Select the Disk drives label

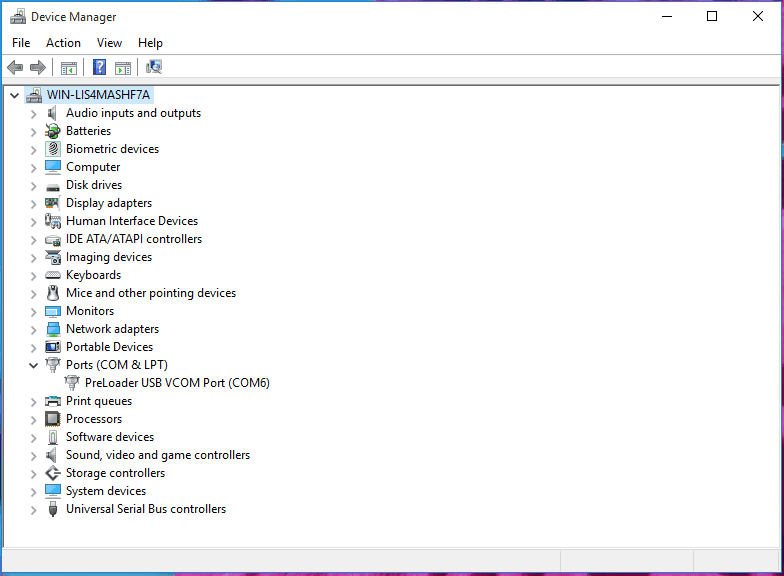pyautogui.click(x=94, y=185)
